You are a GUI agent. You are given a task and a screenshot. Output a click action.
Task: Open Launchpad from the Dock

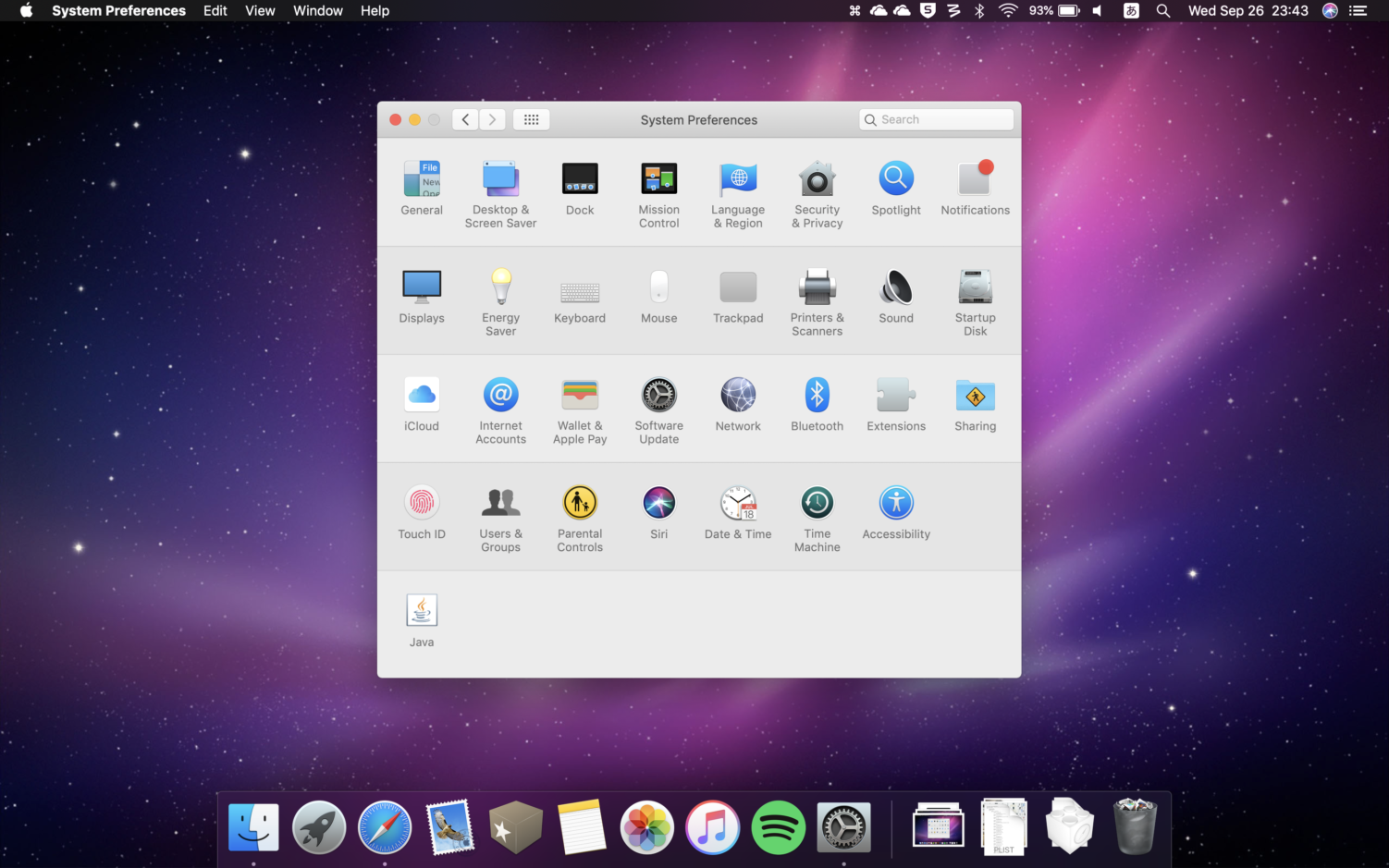pyautogui.click(x=319, y=826)
